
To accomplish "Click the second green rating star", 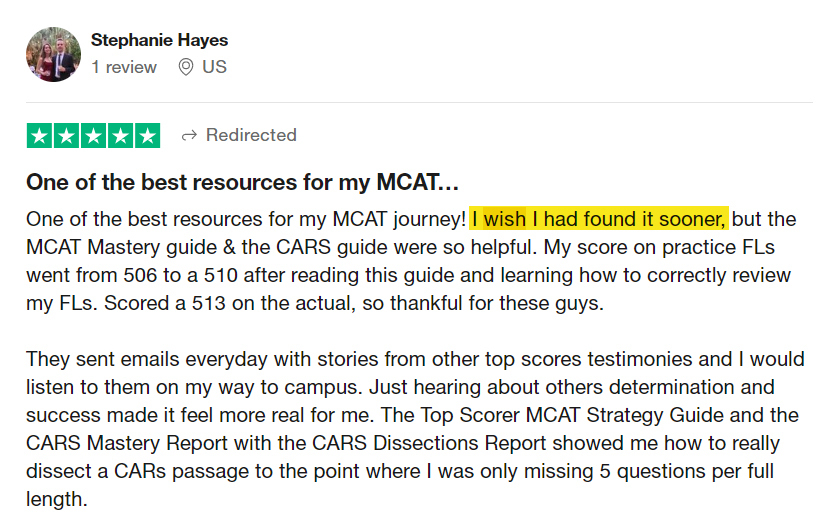I will point(66,135).
